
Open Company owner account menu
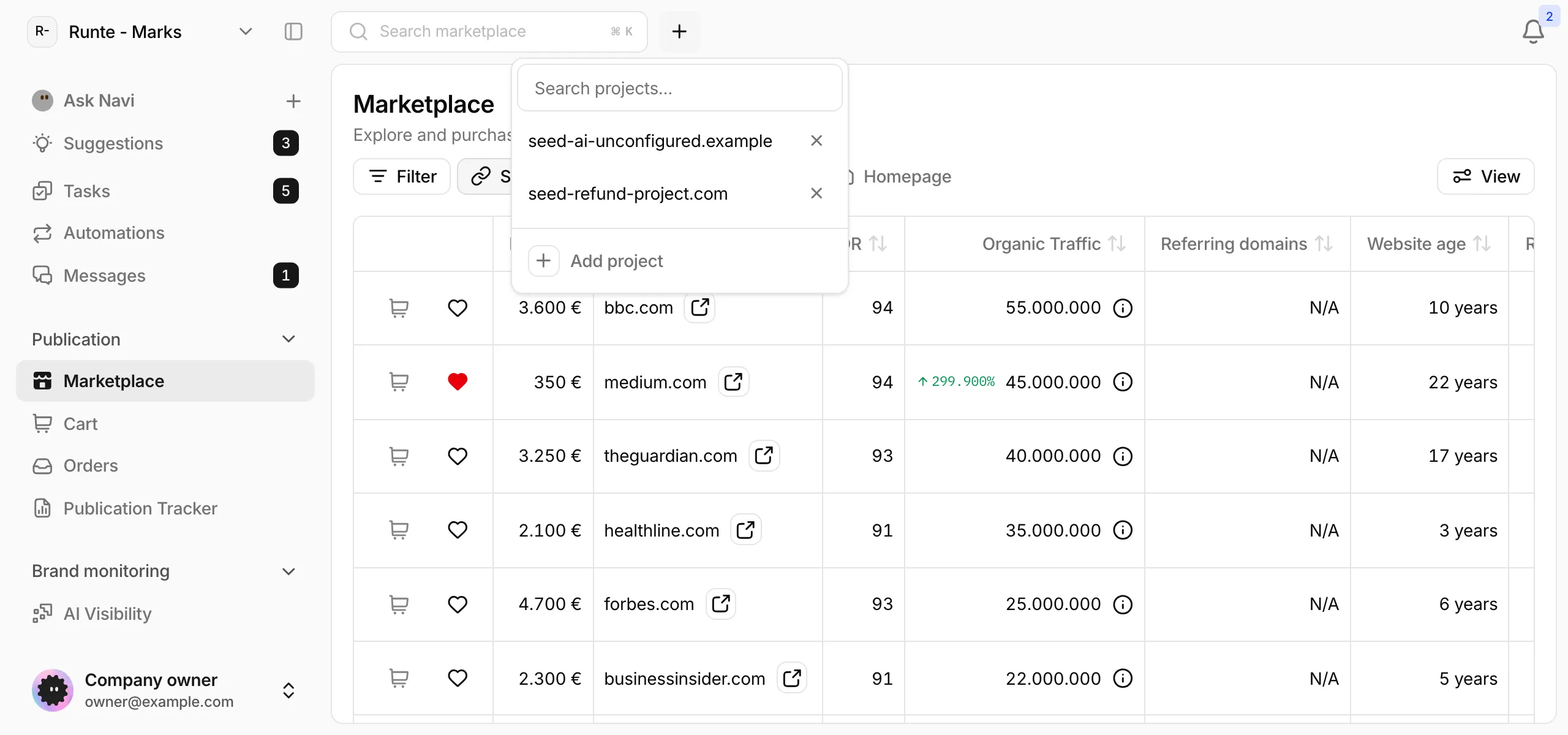point(164,690)
